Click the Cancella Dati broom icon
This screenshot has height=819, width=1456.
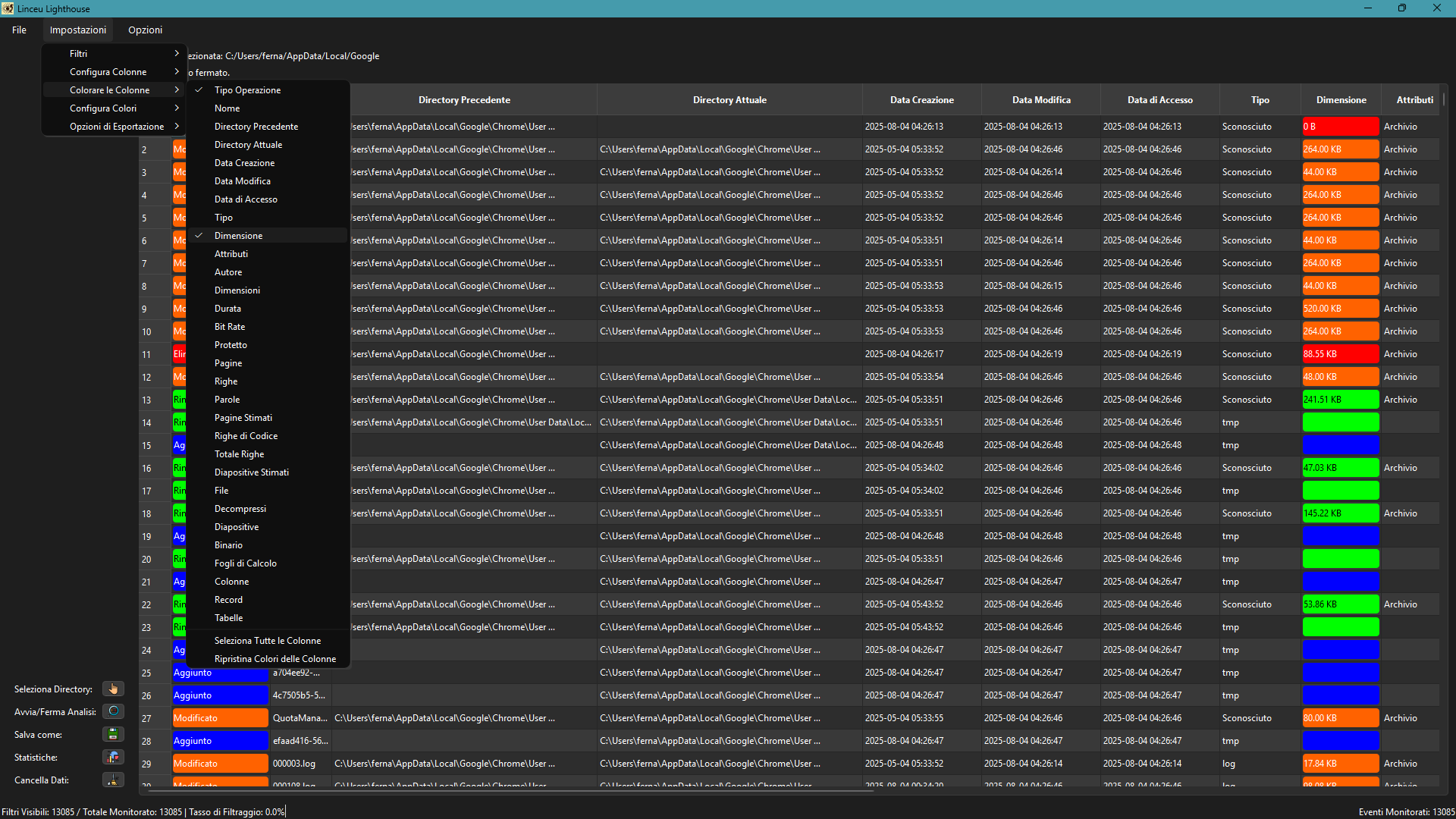tap(113, 780)
